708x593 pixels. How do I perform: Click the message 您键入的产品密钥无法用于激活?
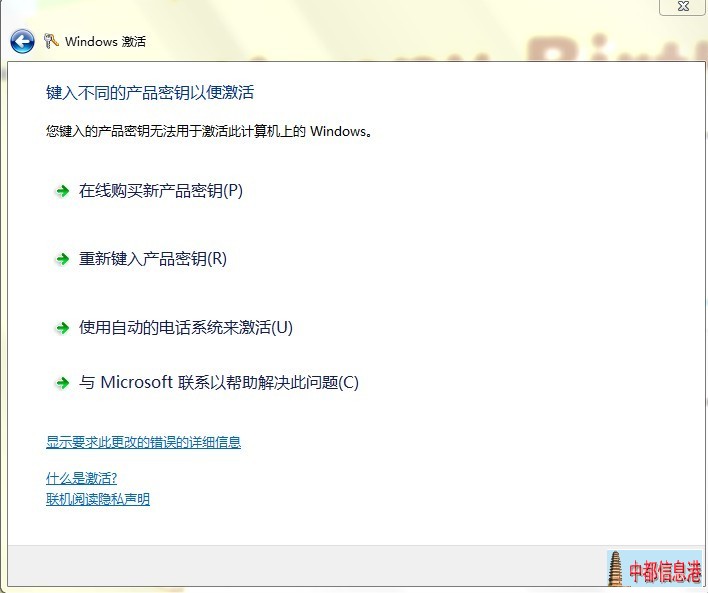pyautogui.click(x=209, y=131)
